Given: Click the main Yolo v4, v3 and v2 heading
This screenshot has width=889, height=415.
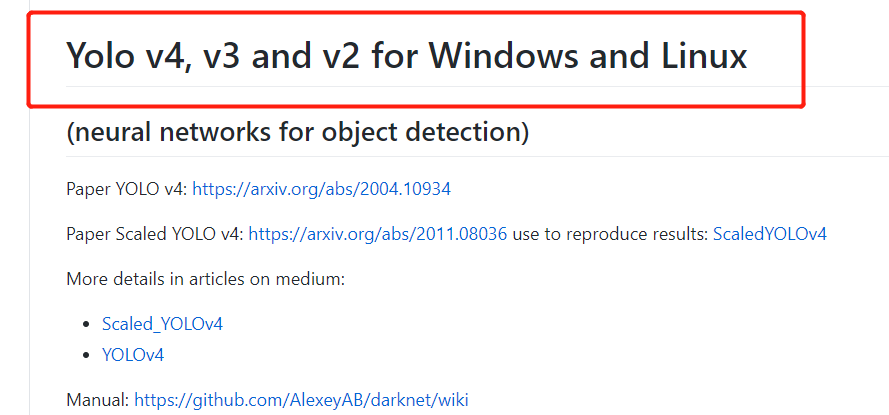Looking at the screenshot, I should pyautogui.click(x=406, y=56).
